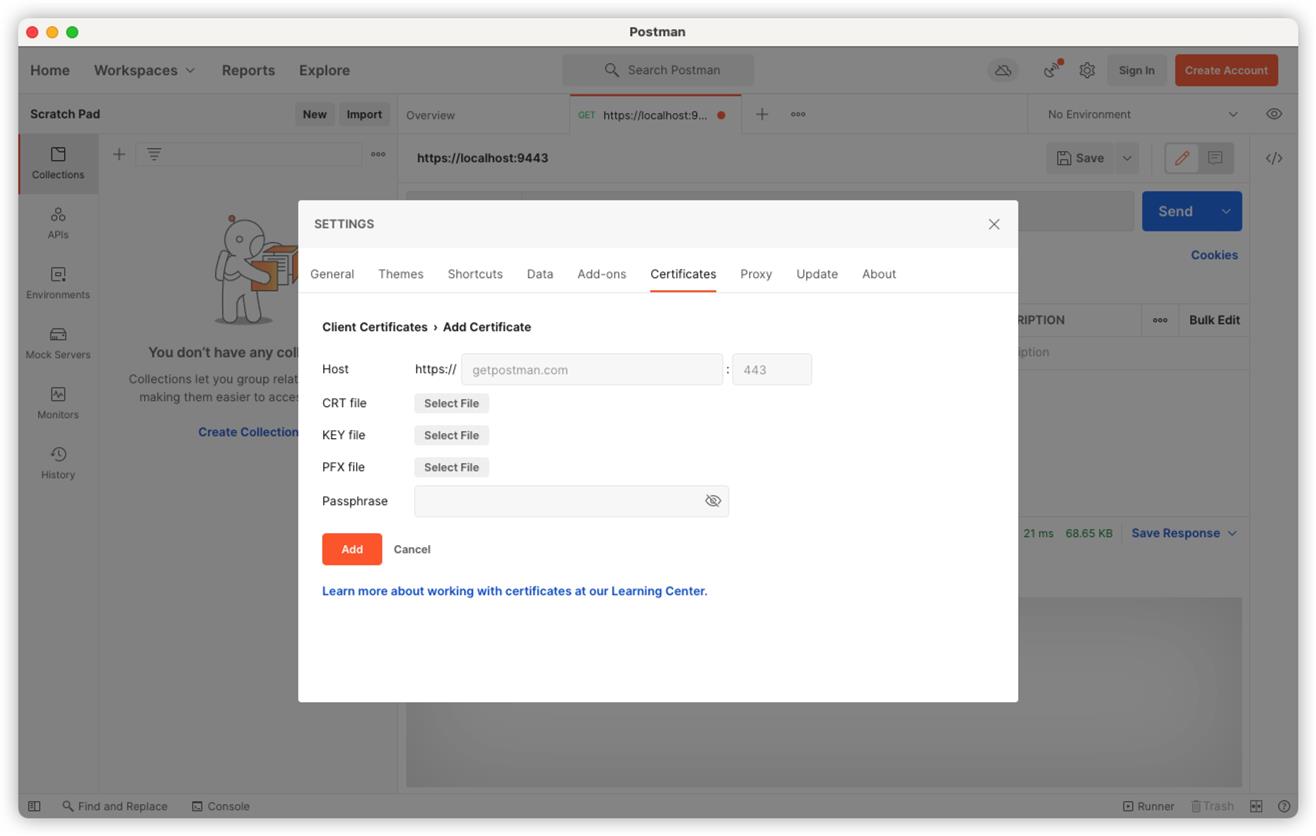The width and height of the screenshot is (1316, 836).
Task: Open Find and Replace
Action: click(x=115, y=806)
